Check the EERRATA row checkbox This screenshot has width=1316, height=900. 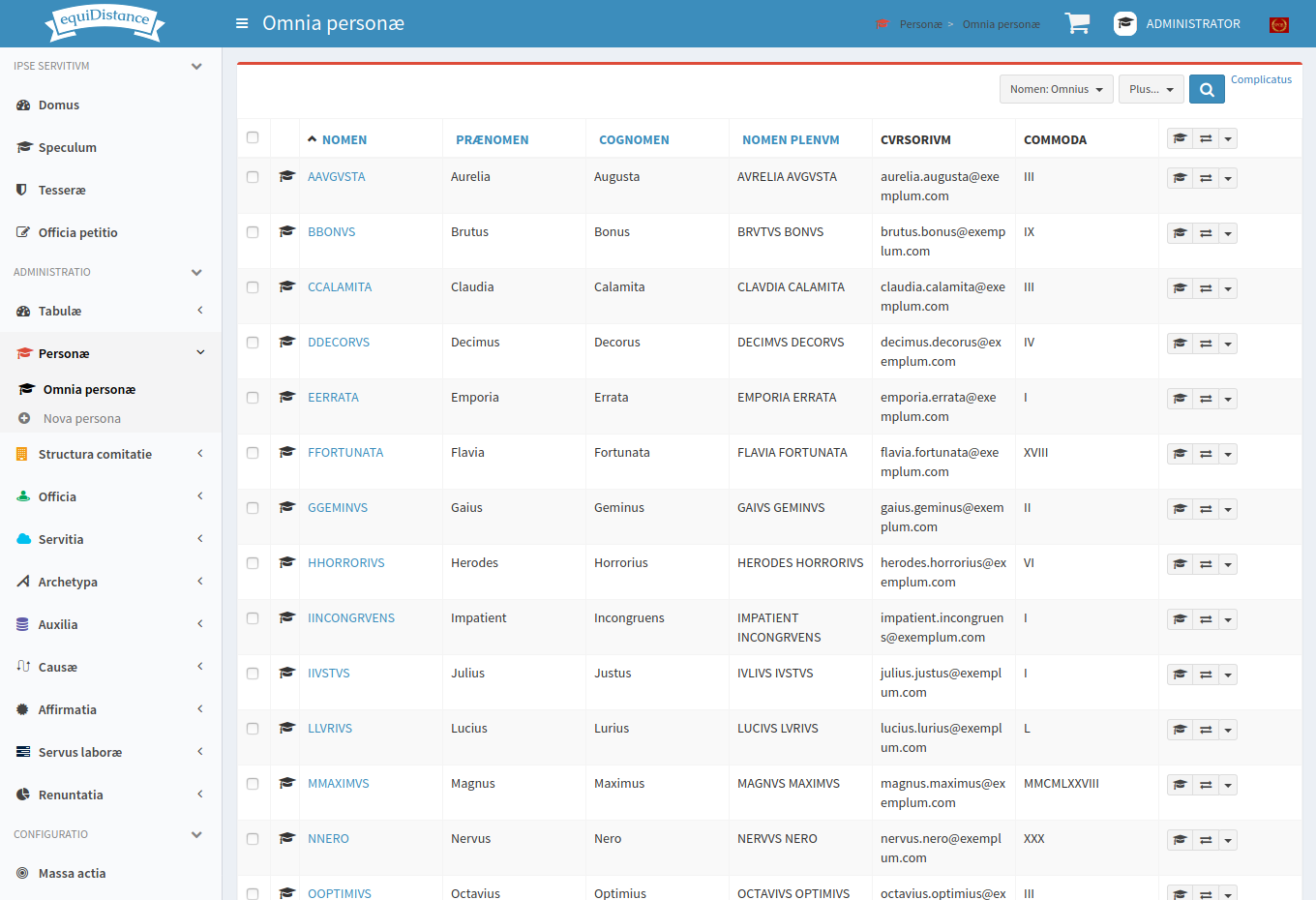tap(253, 398)
